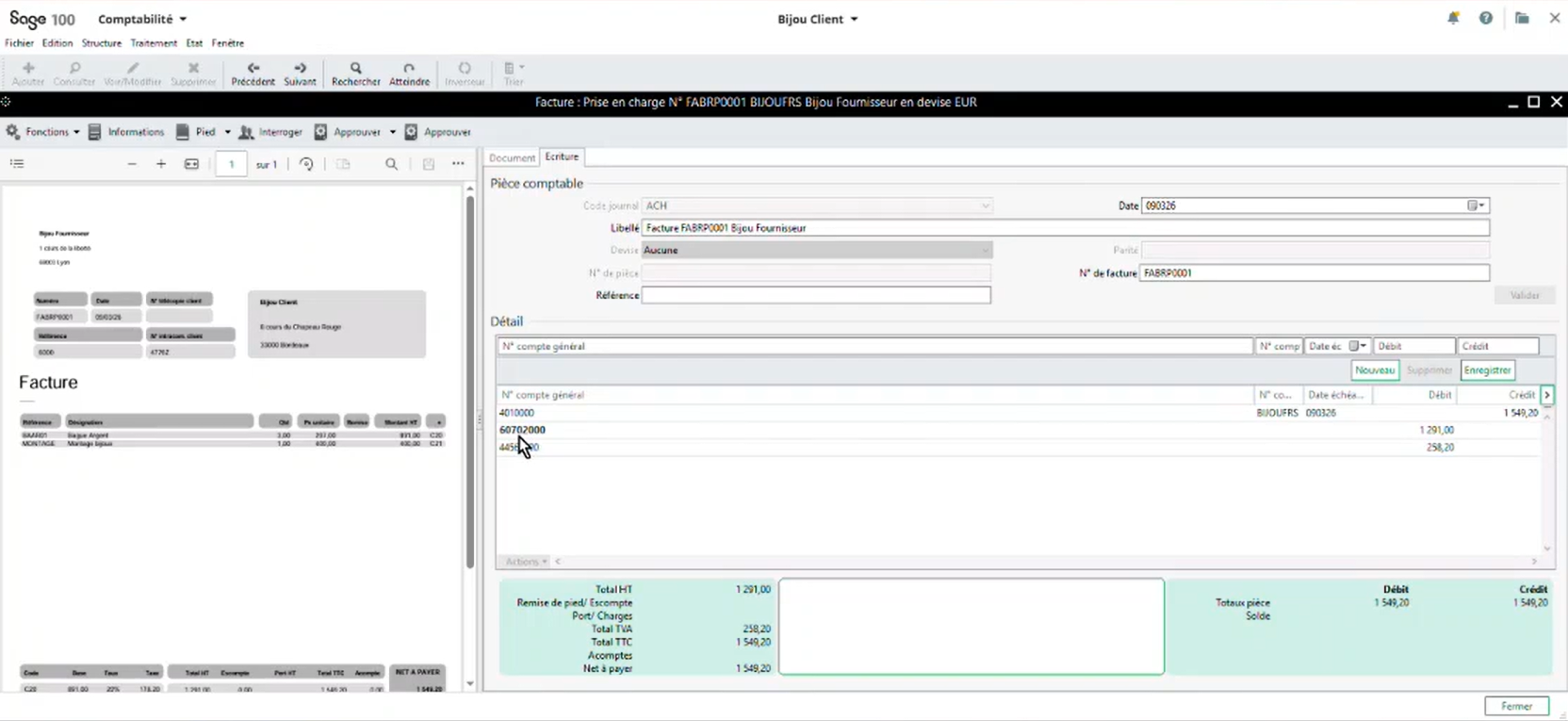Open the Fichier menu
This screenshot has width=1568, height=721.
(x=19, y=42)
